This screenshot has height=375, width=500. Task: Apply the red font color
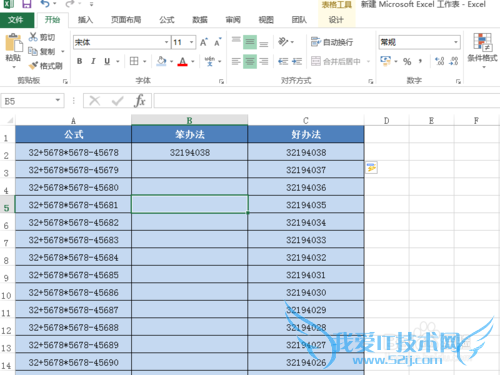coord(182,61)
